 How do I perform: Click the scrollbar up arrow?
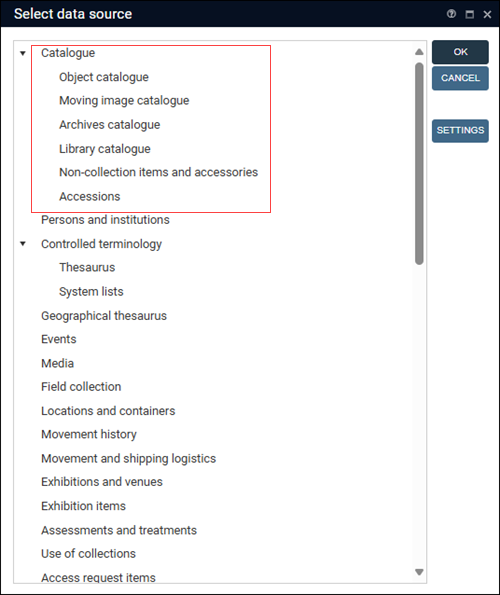(419, 52)
